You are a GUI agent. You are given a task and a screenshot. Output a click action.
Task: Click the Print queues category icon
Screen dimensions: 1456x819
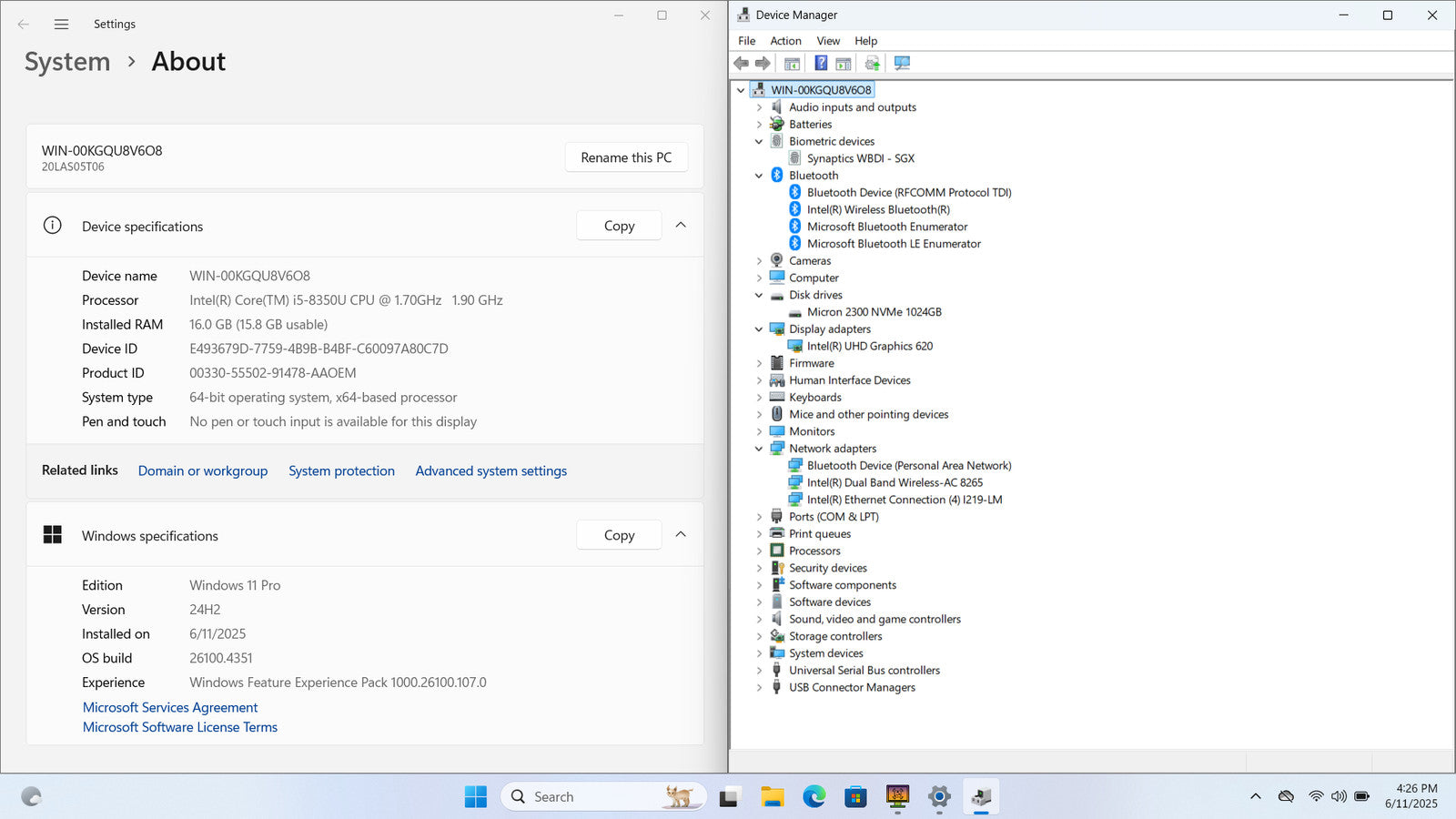(x=776, y=533)
